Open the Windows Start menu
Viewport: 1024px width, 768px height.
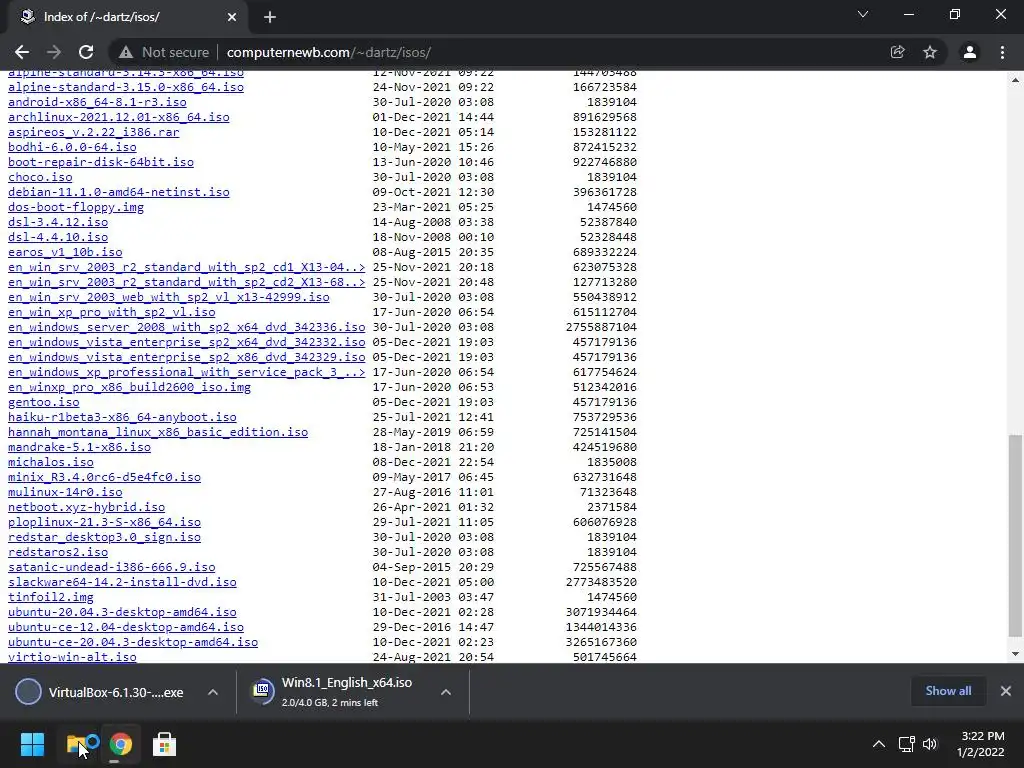point(32,744)
